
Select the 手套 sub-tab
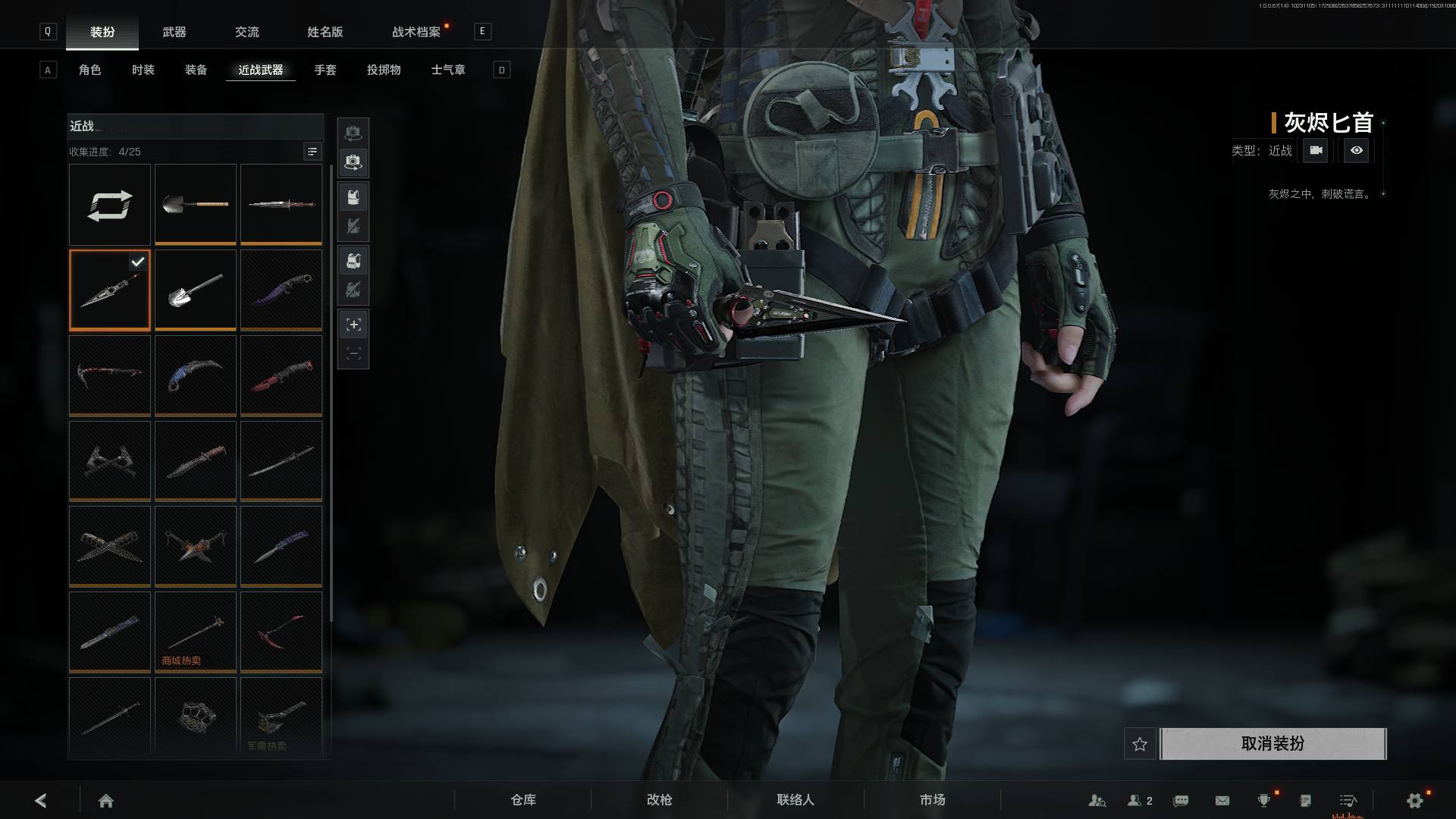325,70
